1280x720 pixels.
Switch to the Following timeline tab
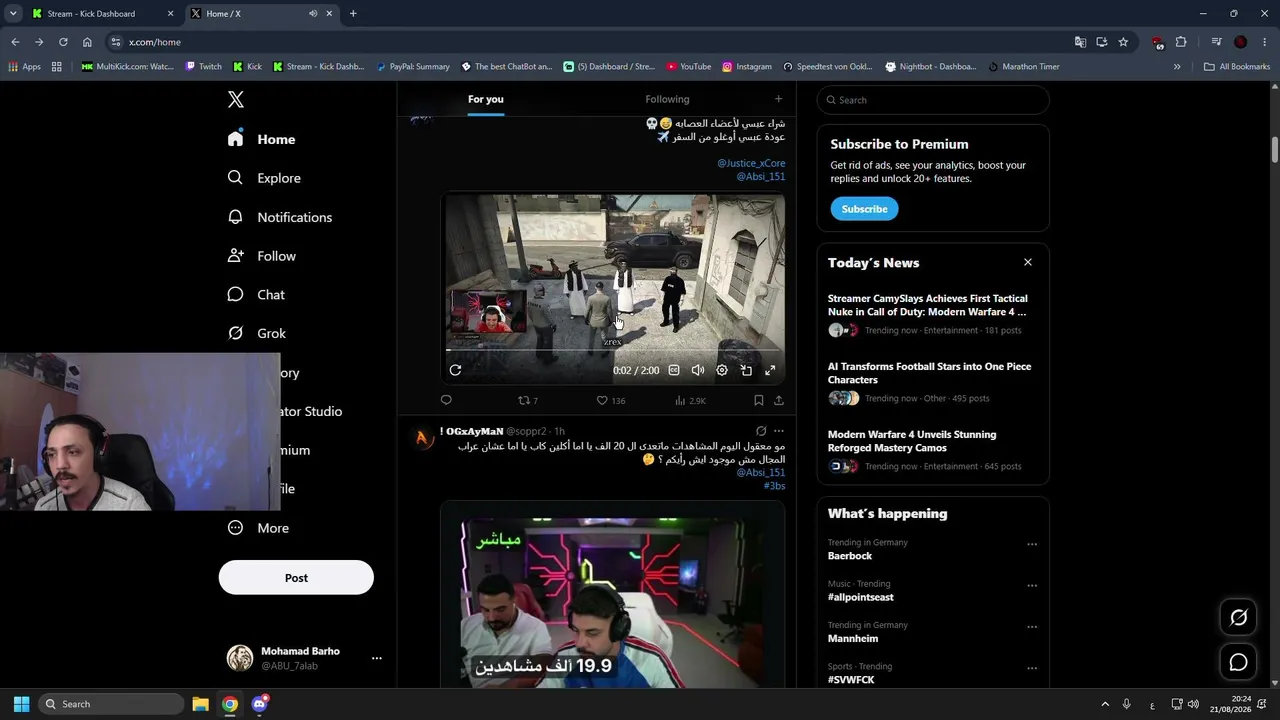(x=667, y=99)
